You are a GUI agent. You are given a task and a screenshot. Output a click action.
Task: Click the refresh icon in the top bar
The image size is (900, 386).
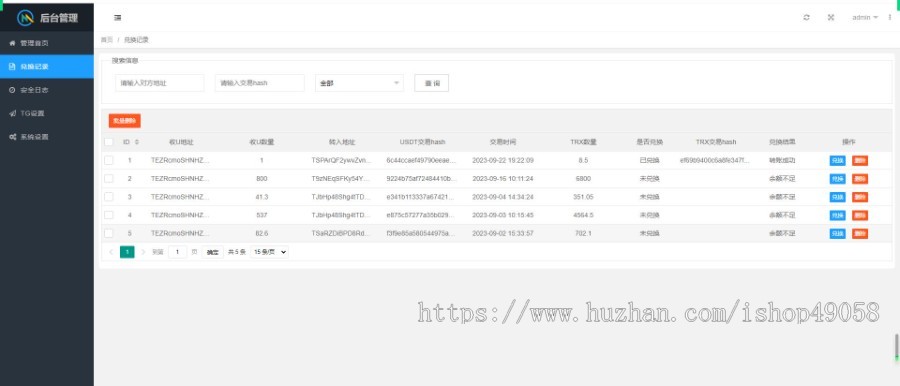(806, 18)
